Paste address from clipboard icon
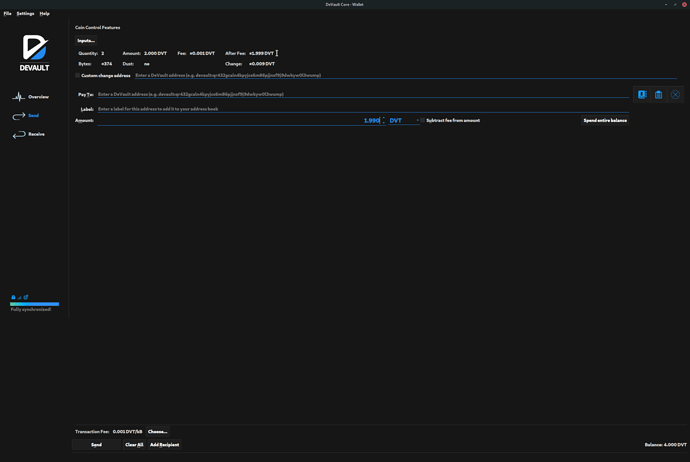The width and height of the screenshot is (690, 462). [658, 95]
